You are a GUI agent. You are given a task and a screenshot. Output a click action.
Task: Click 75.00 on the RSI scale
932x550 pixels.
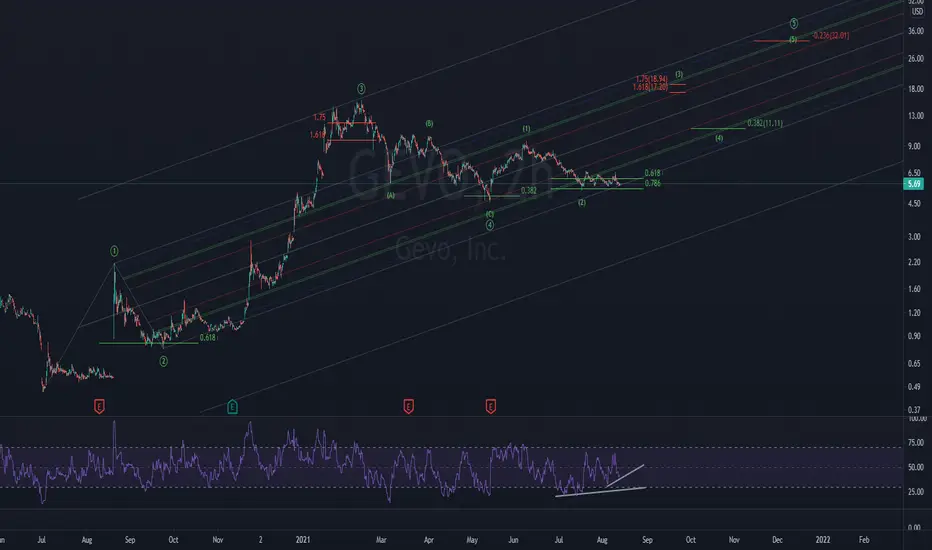pyautogui.click(x=916, y=442)
